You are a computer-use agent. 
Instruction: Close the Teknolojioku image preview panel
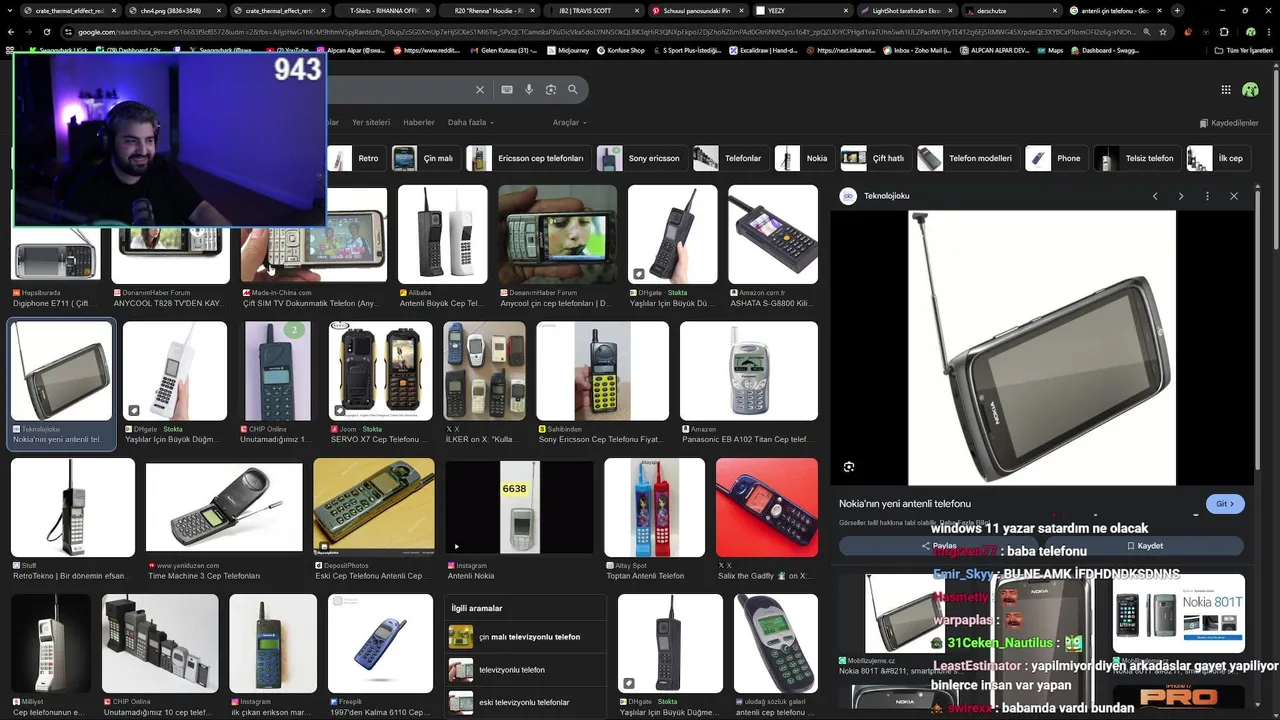(1234, 196)
